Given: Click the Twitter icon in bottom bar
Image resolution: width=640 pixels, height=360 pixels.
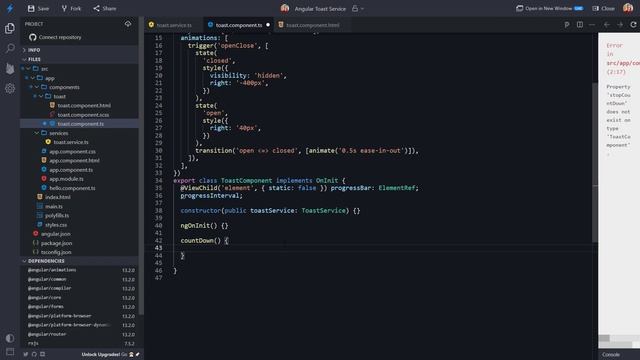Looking at the screenshot, I should tap(26, 354).
